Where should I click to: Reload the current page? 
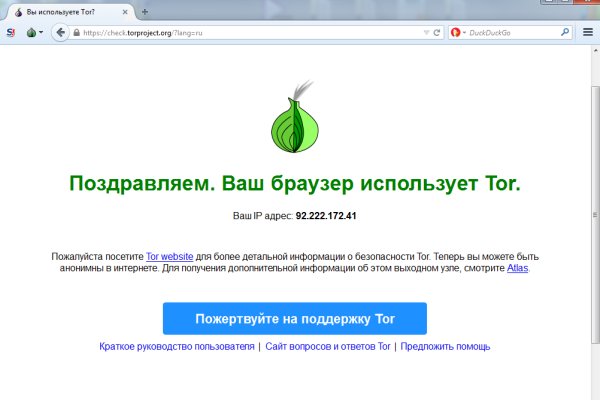437,32
